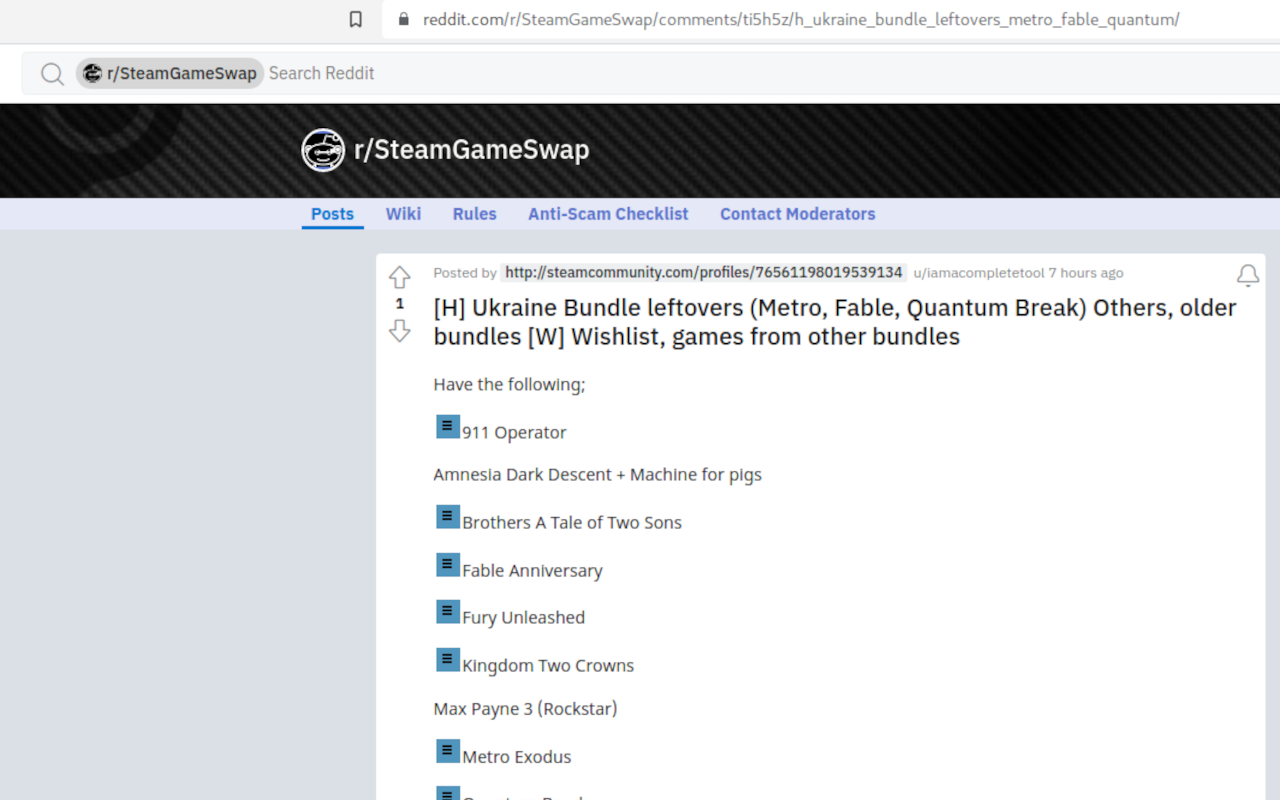Click the post vote score number

(x=399, y=304)
